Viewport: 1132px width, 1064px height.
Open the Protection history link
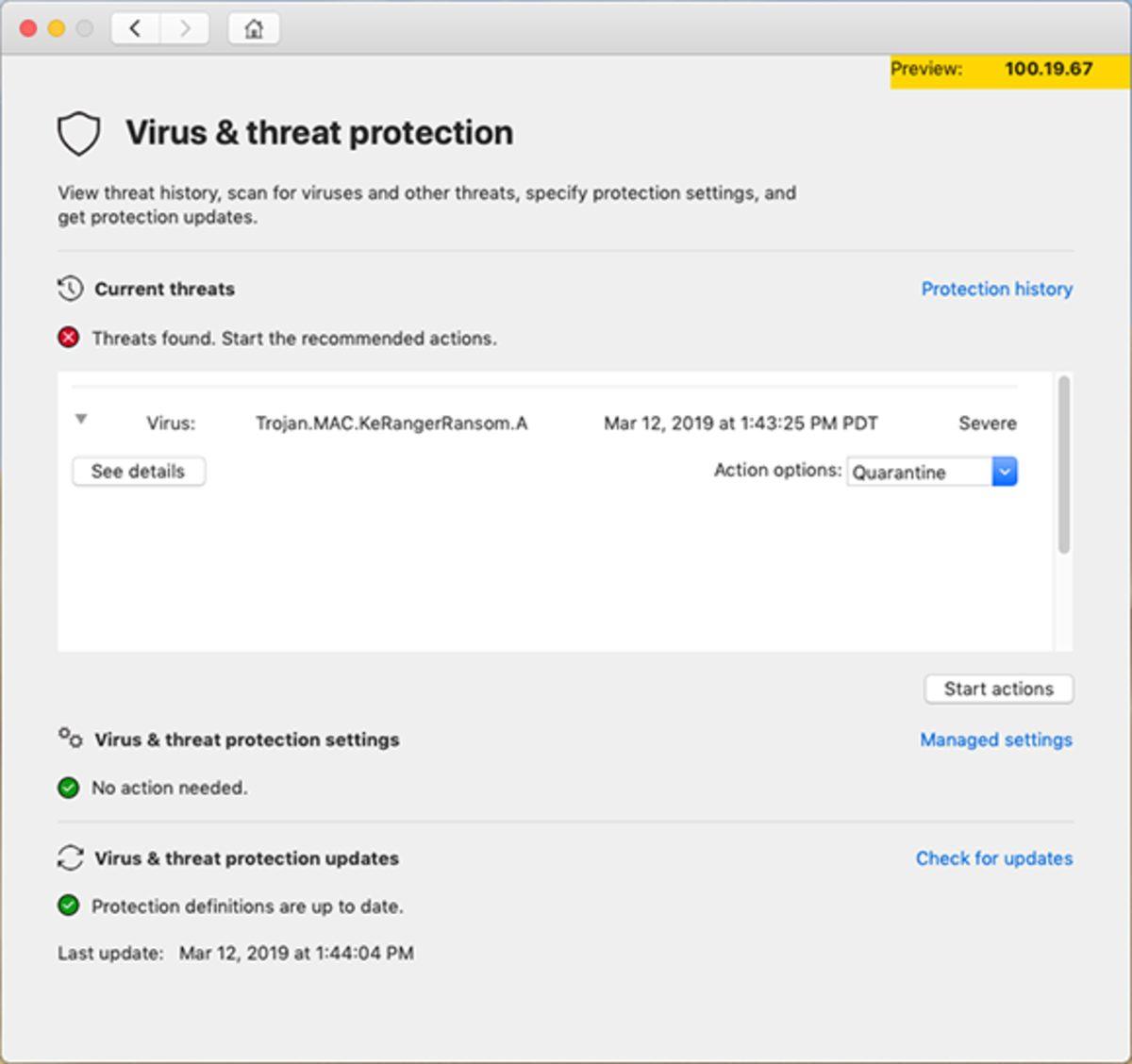tap(996, 289)
